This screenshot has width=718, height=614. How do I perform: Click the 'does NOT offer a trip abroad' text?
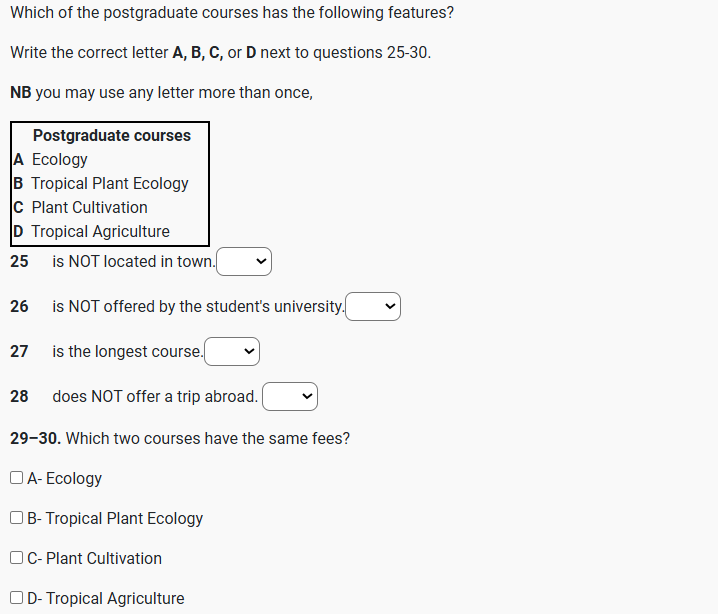click(155, 397)
